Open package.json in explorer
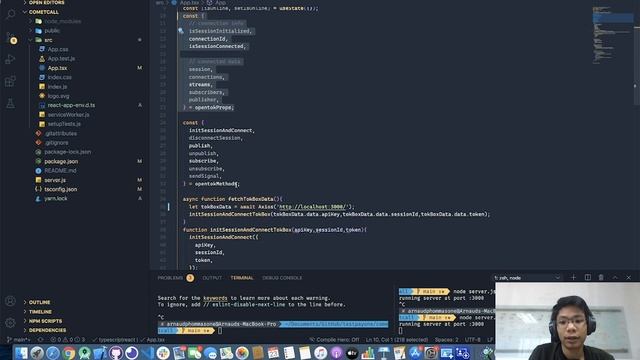 (61, 161)
